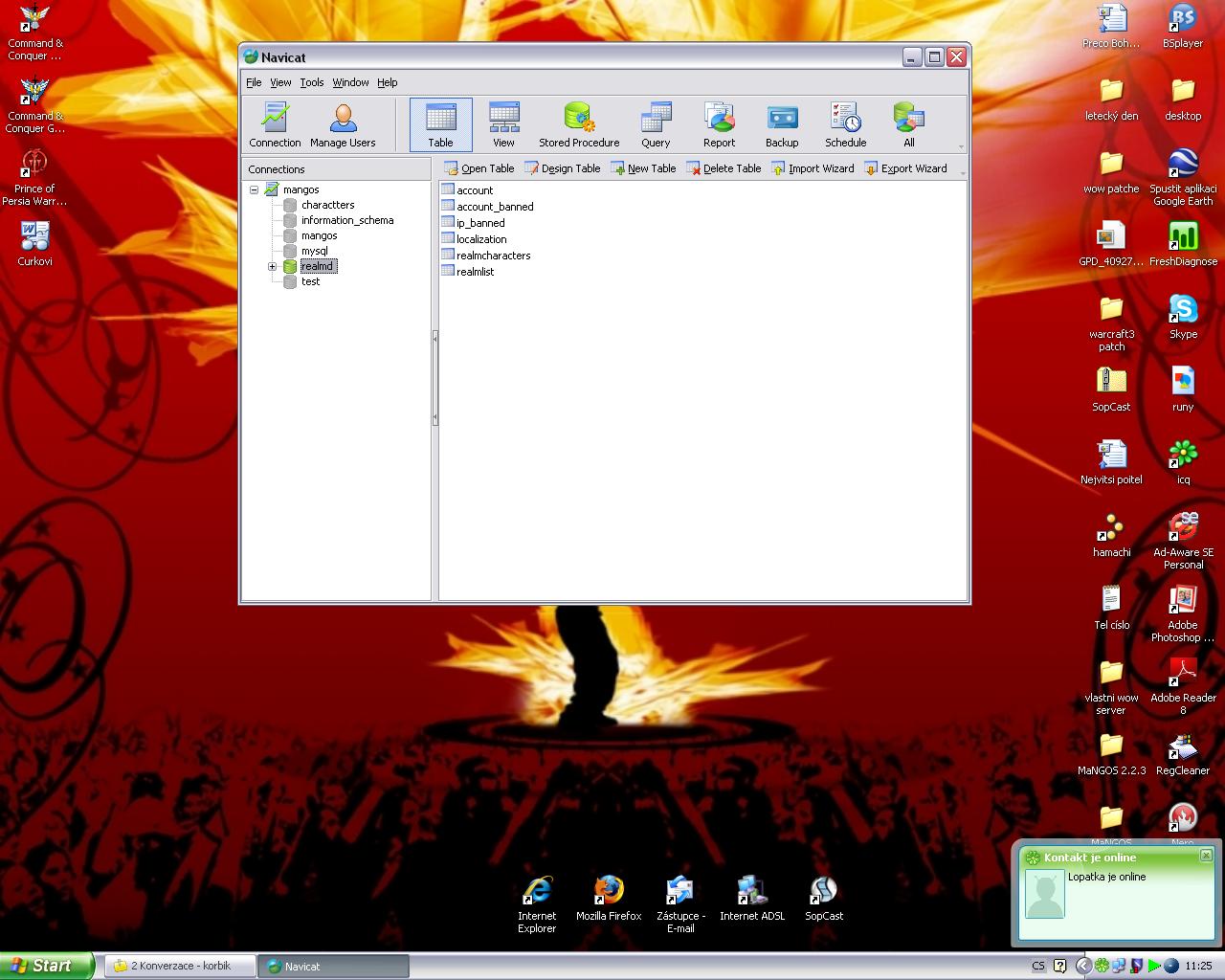Select the mangos connection in tree
This screenshot has height=980, width=1225.
(301, 189)
